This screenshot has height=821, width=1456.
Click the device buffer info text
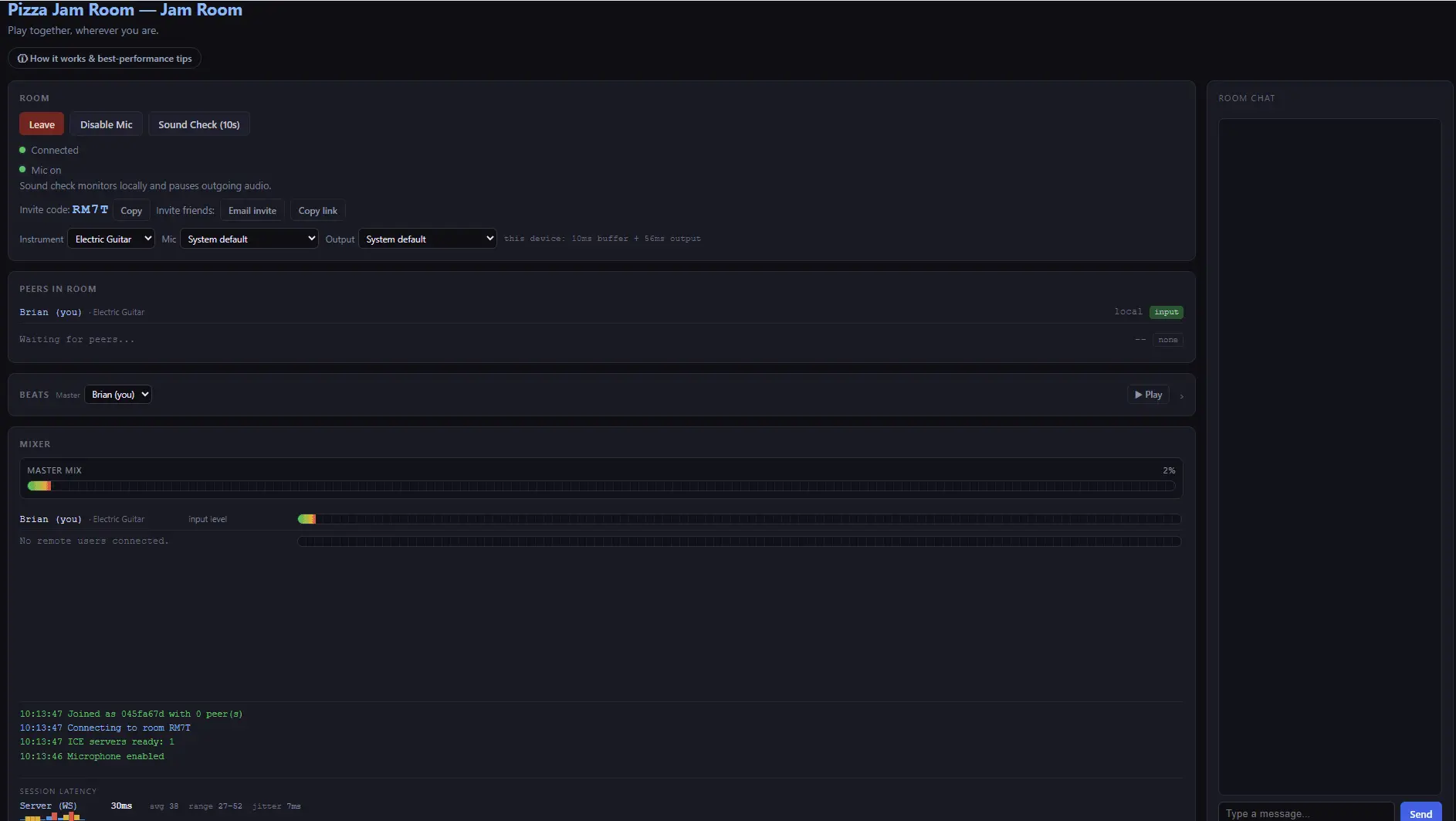pos(602,239)
